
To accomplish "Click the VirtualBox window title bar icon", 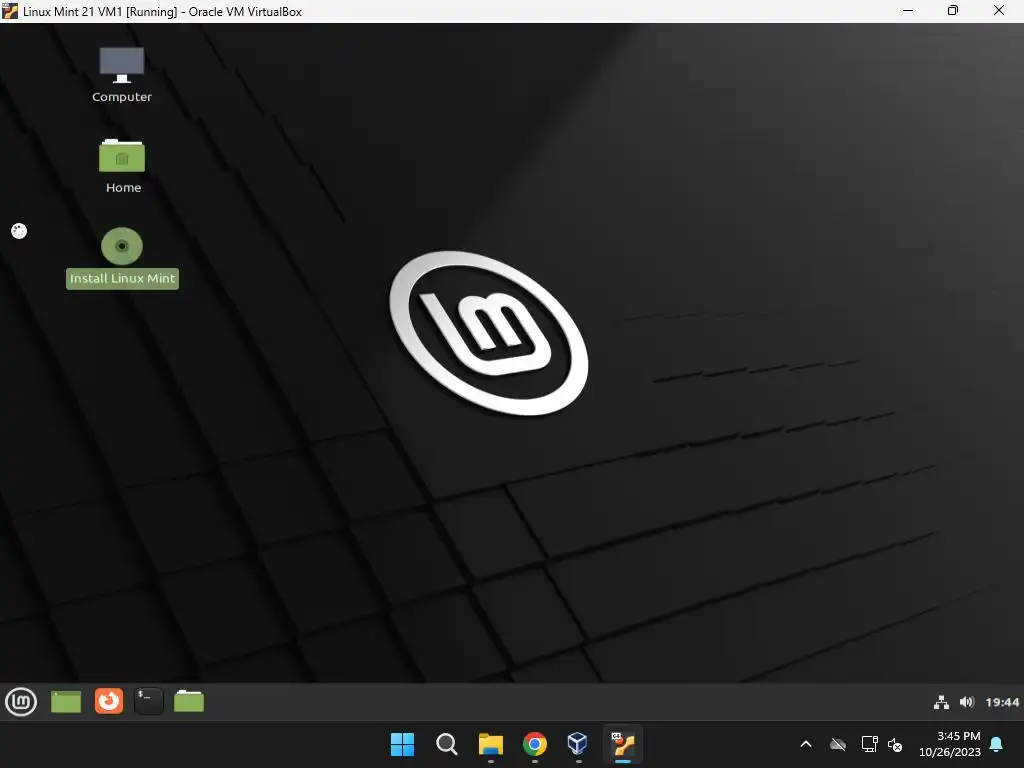I will click(x=10, y=11).
